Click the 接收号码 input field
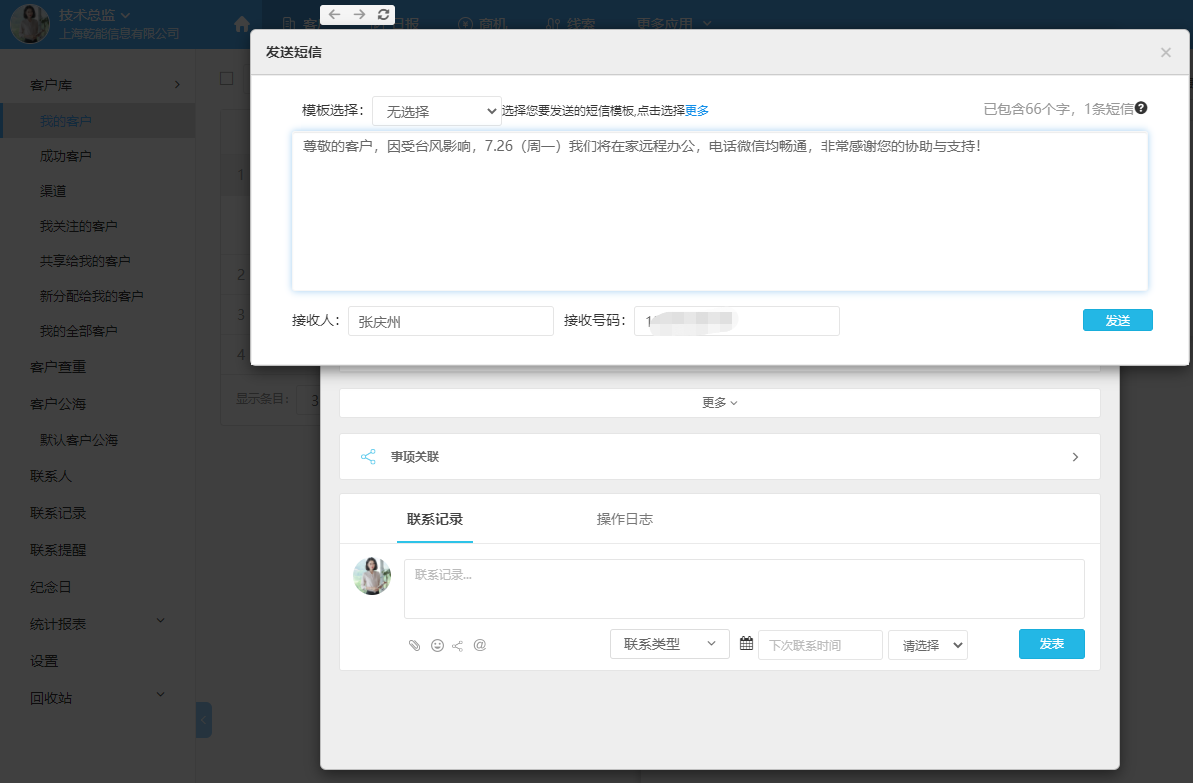The height and width of the screenshot is (783, 1193). (736, 321)
